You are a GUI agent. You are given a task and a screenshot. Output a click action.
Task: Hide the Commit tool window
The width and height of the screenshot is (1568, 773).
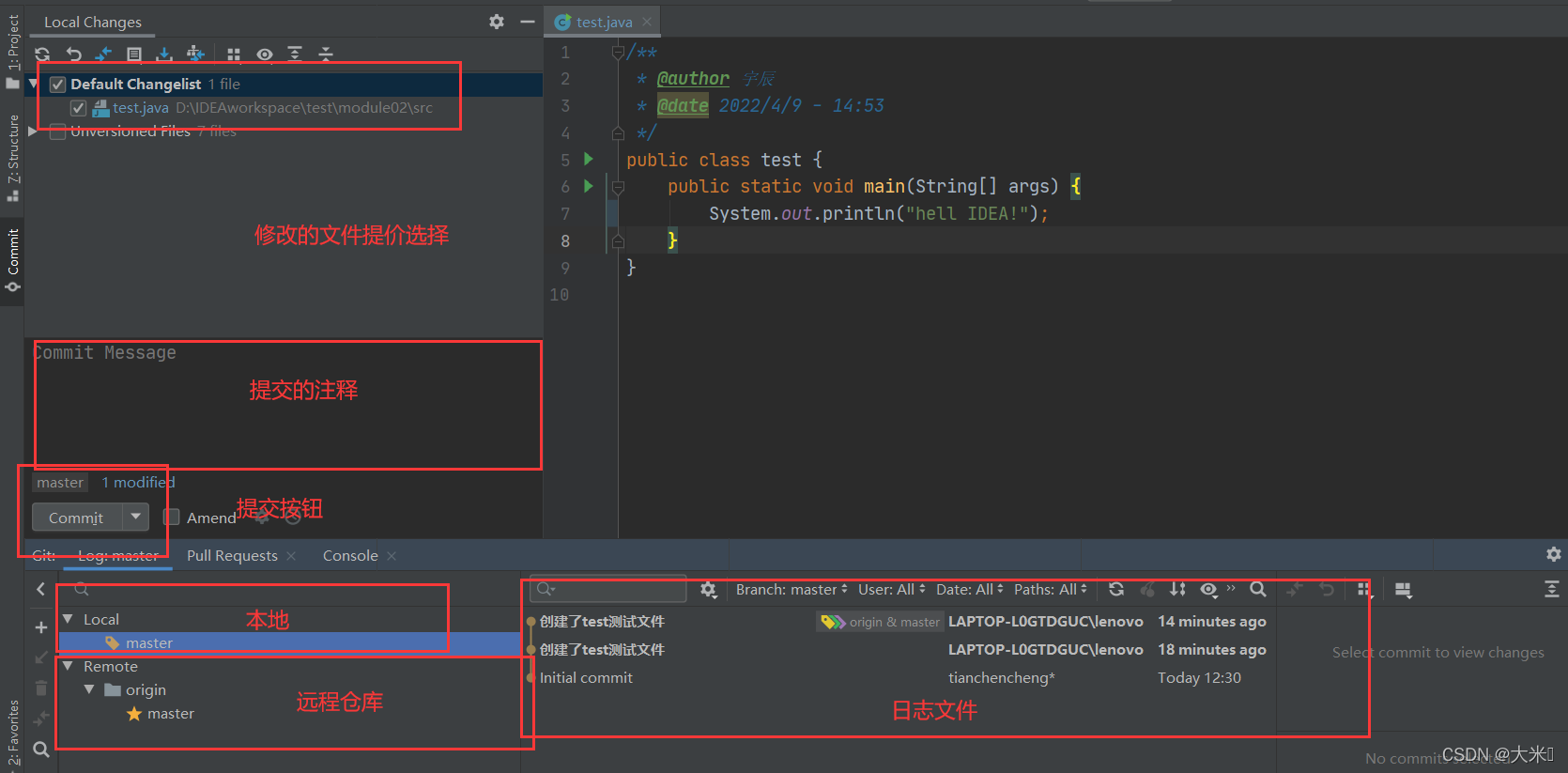click(528, 22)
